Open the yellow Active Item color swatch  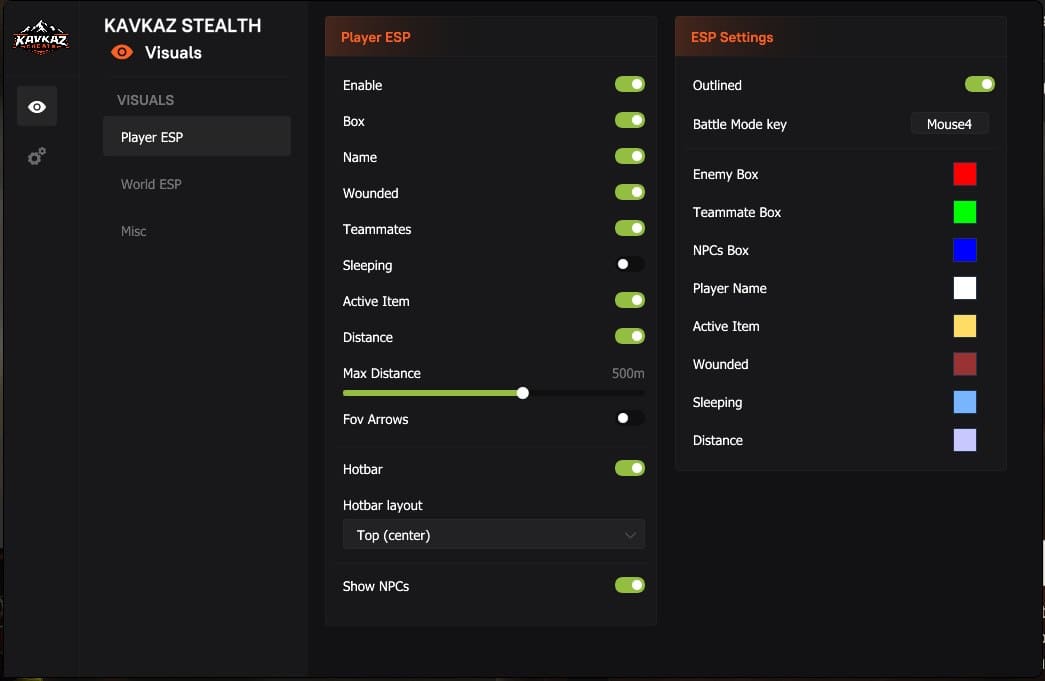click(964, 326)
